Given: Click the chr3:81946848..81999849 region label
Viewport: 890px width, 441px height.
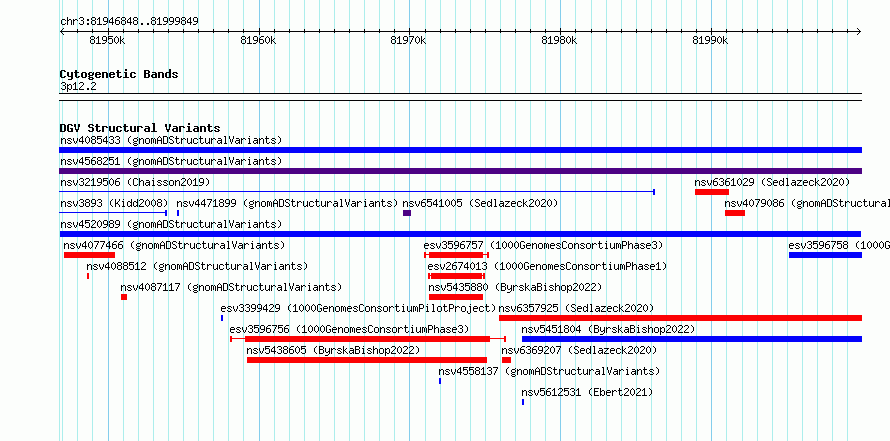Looking at the screenshot, I should coord(129,22).
